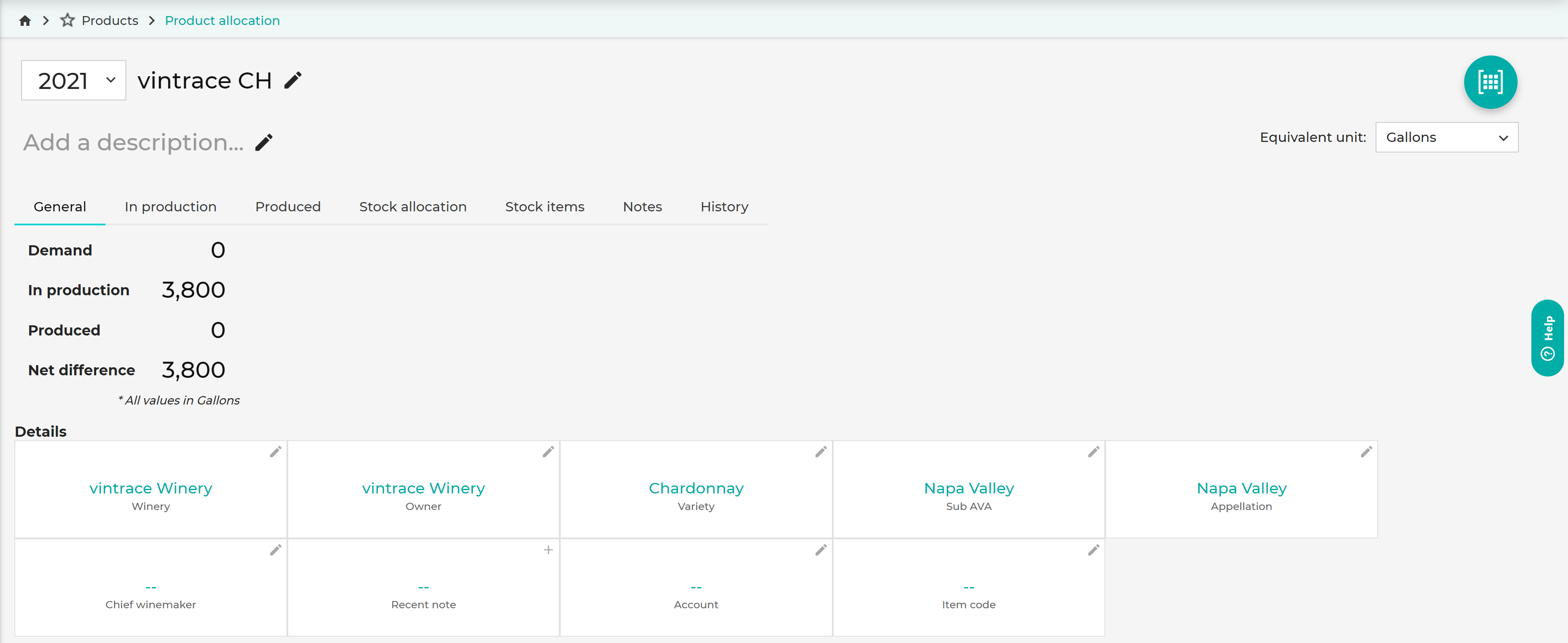Open the teal calculator round button
Screen dimensions: 1568x643
(x=1490, y=82)
